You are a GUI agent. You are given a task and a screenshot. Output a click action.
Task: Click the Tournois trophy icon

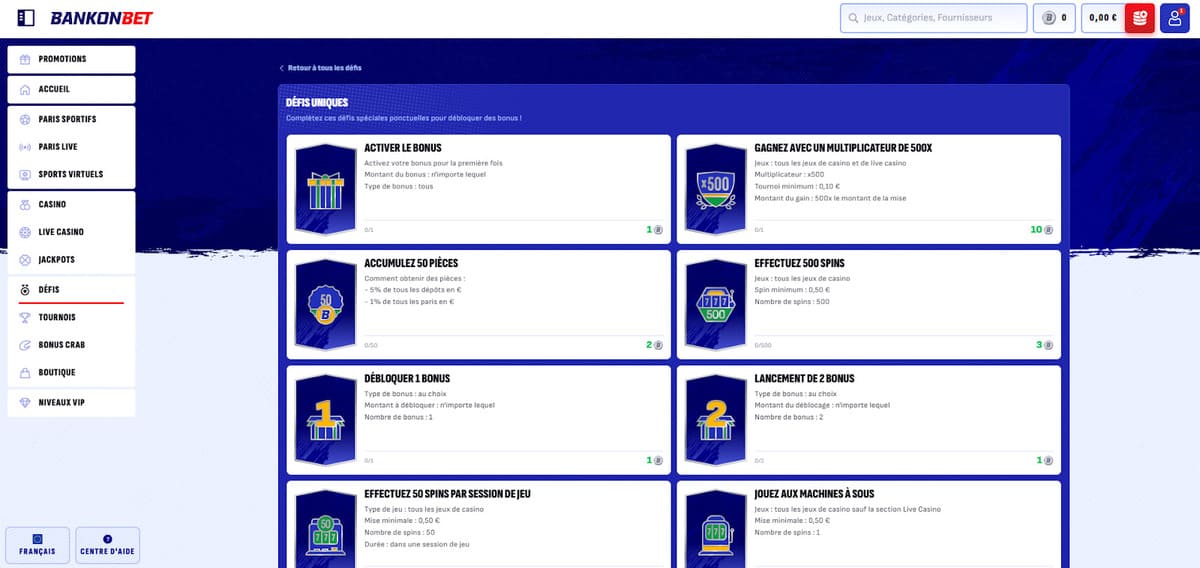25,317
